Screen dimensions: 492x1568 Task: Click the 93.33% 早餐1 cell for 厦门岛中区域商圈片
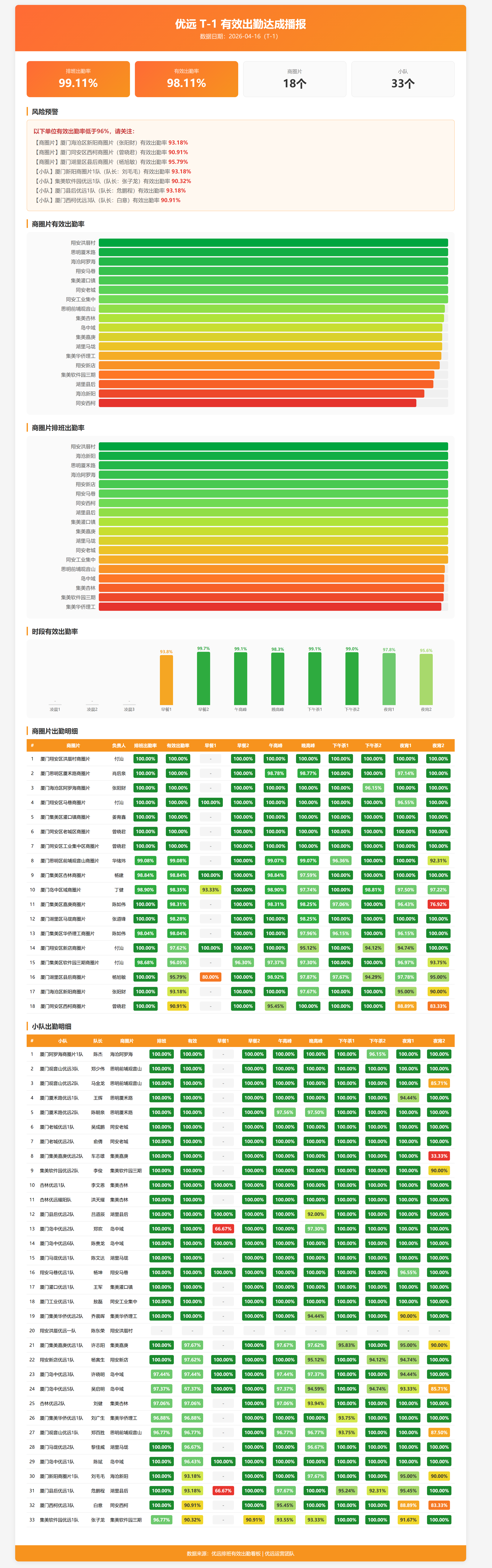211,890
